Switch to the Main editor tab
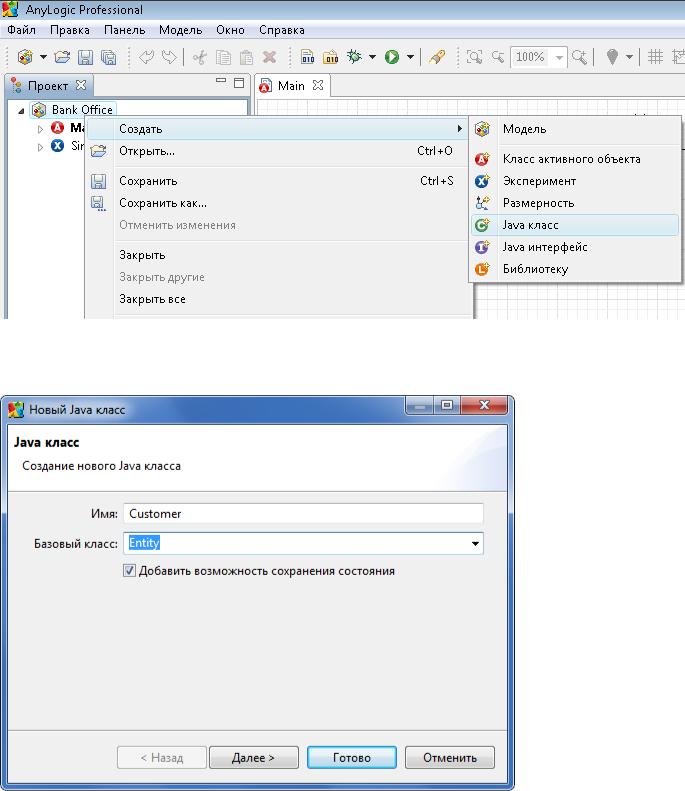Screen dimensions: 685x791 pyautogui.click(x=291, y=86)
